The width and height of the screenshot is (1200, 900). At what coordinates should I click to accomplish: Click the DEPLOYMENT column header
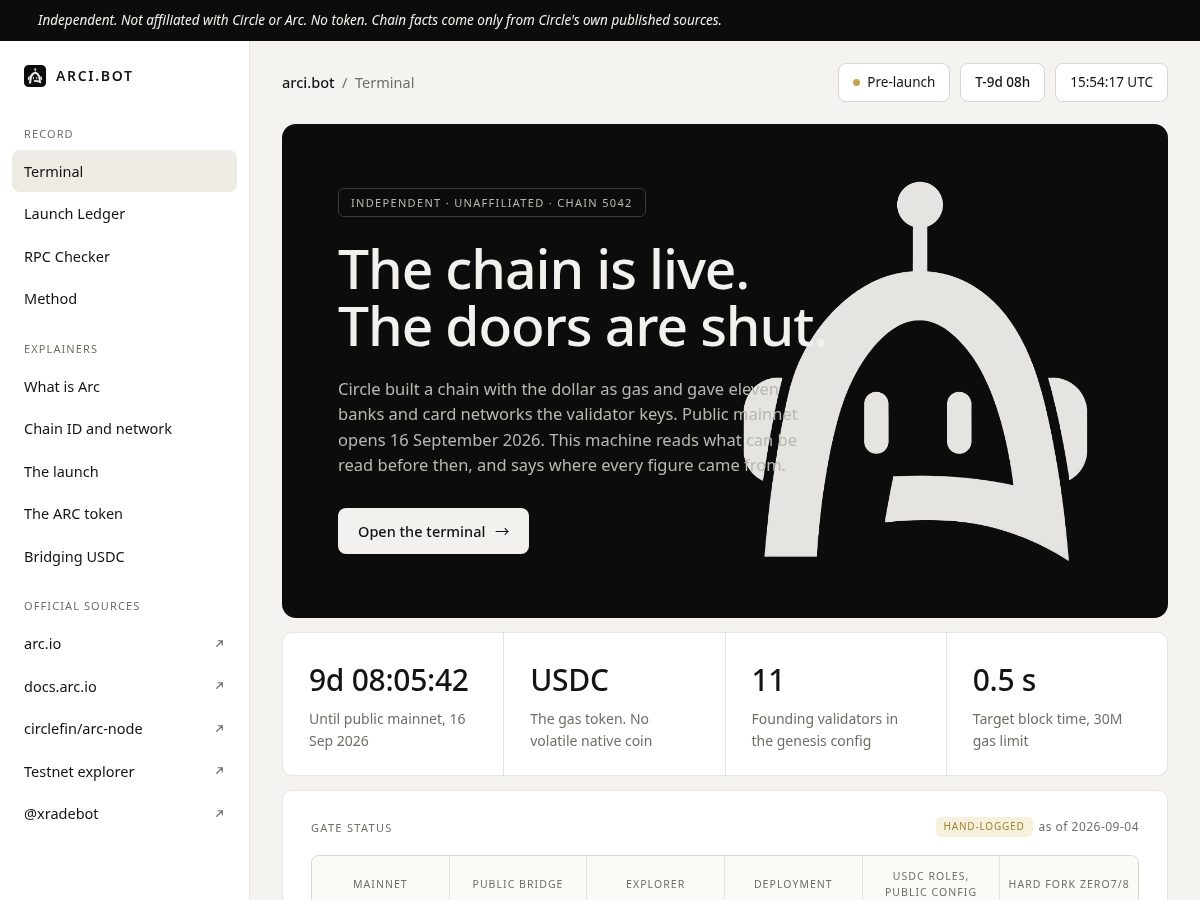click(793, 884)
